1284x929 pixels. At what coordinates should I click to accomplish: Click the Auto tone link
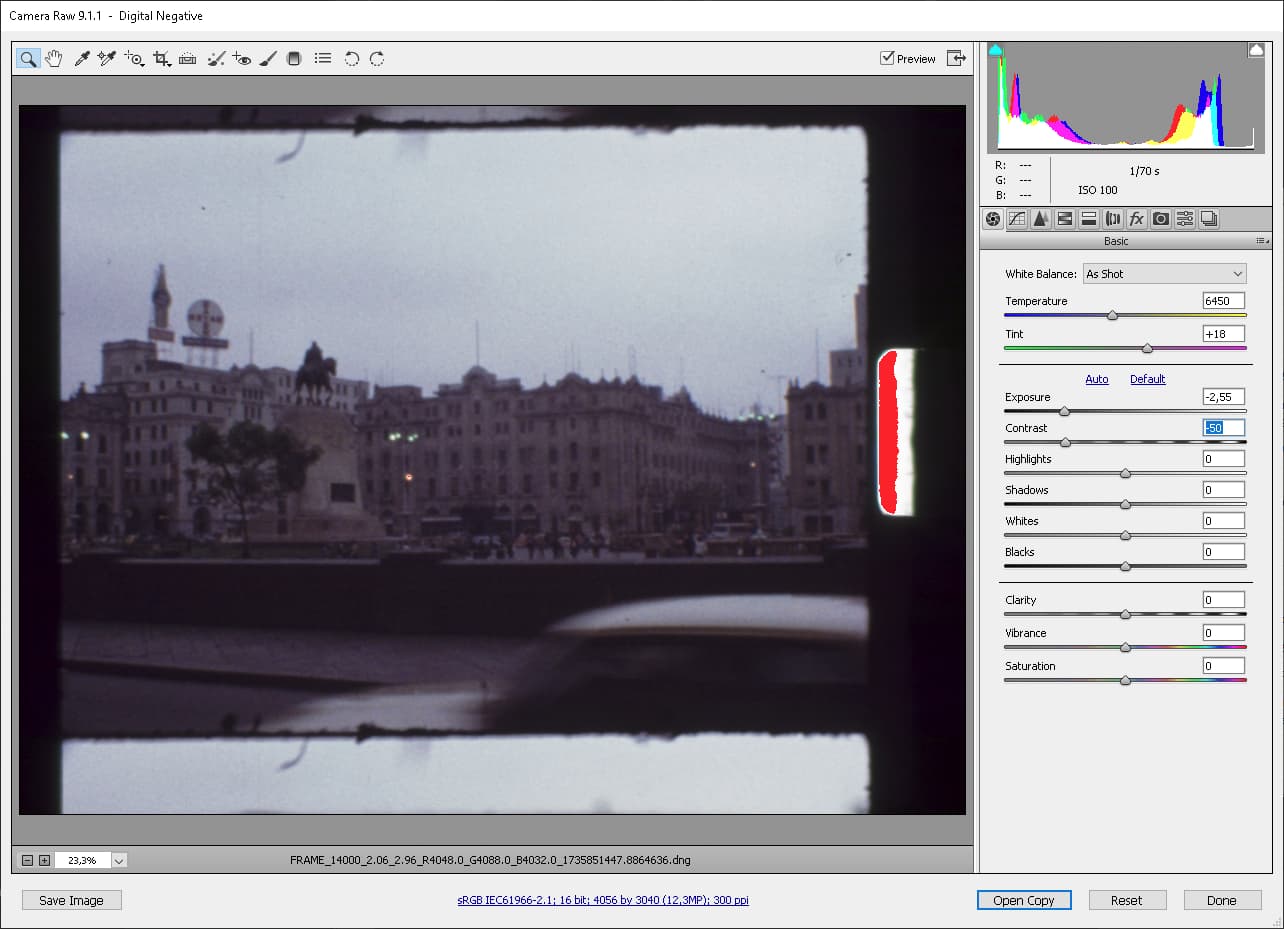(1097, 379)
